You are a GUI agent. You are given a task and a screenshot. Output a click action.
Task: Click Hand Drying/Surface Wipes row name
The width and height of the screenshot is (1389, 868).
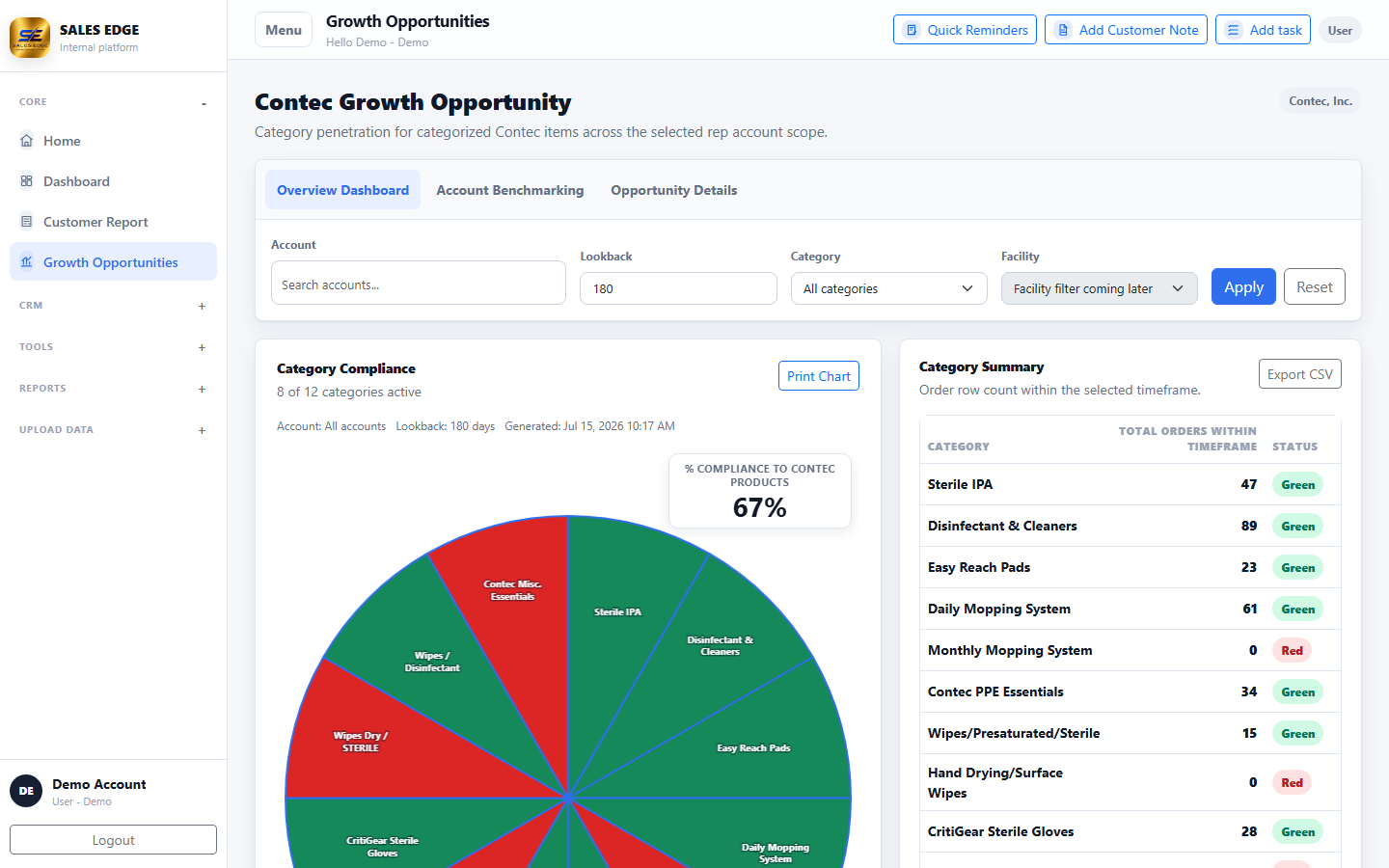[x=995, y=782]
